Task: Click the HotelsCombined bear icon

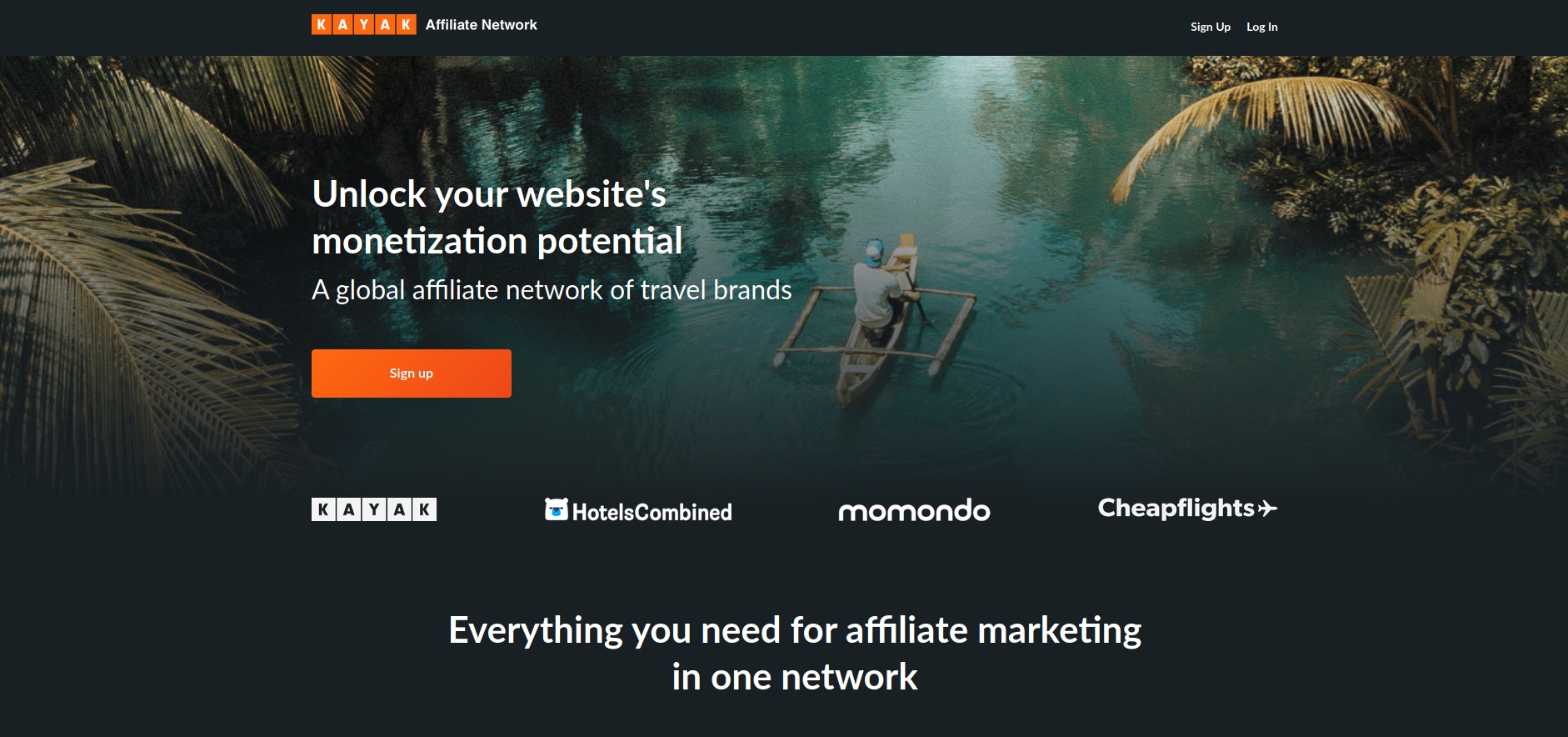Action: 556,509
